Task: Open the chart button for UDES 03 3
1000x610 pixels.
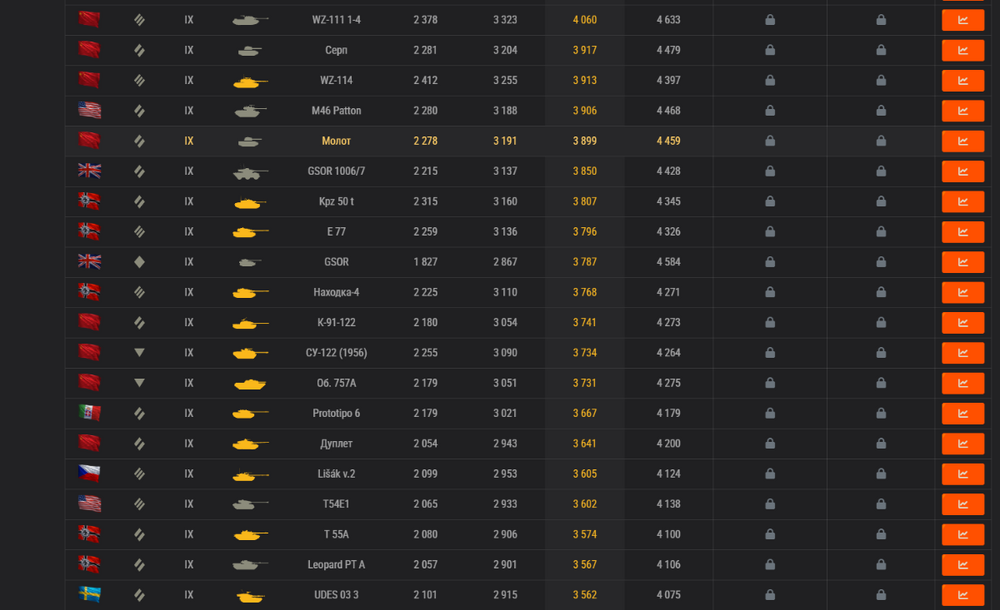Action: click(962, 595)
